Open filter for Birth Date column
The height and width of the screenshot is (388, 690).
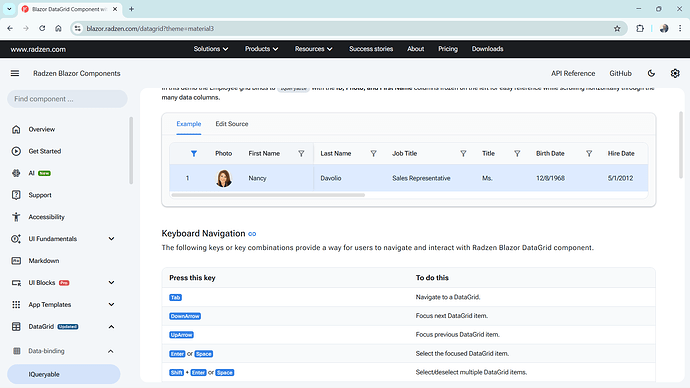tap(589, 154)
